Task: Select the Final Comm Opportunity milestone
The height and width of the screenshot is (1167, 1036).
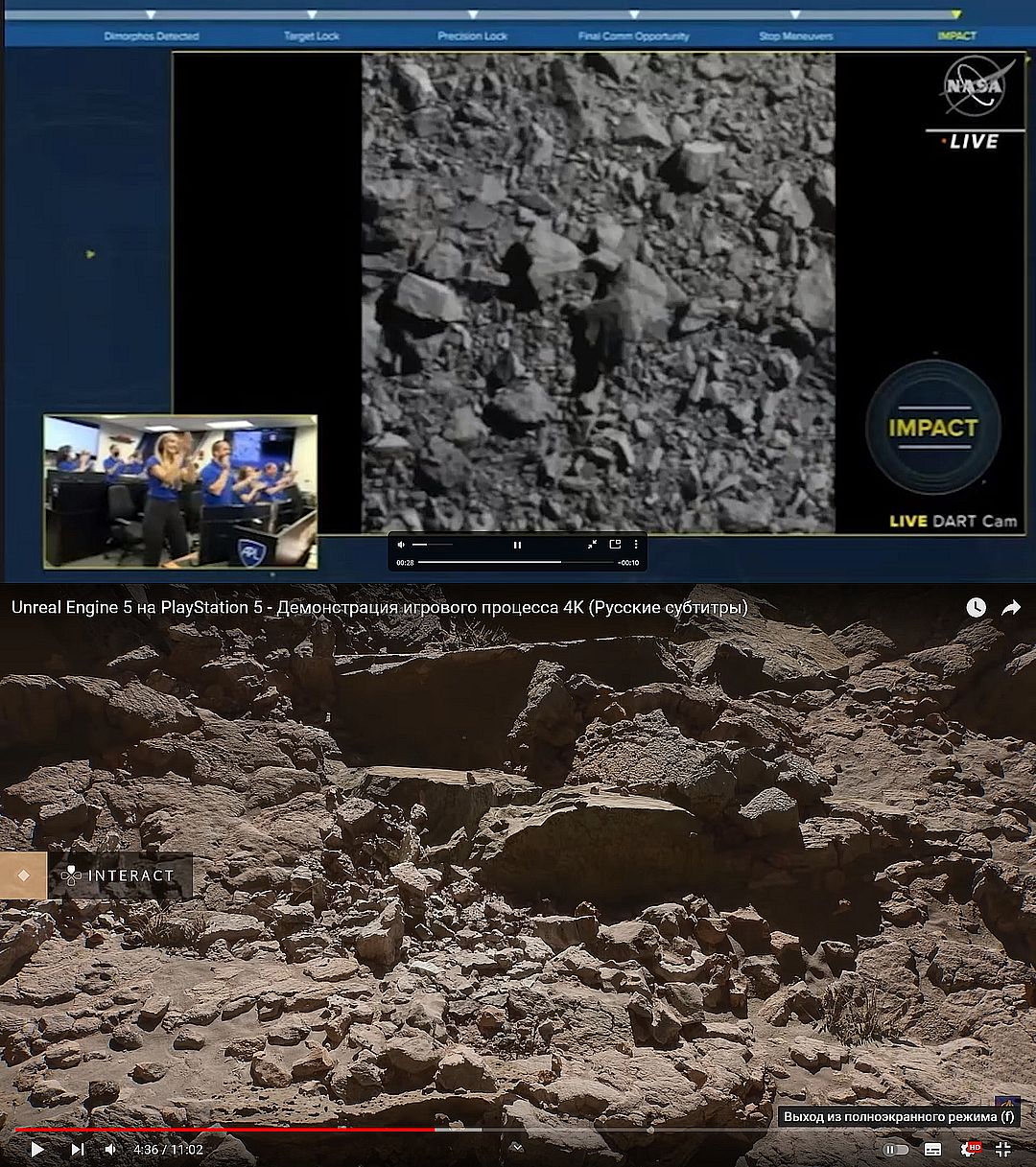Action: tap(633, 35)
